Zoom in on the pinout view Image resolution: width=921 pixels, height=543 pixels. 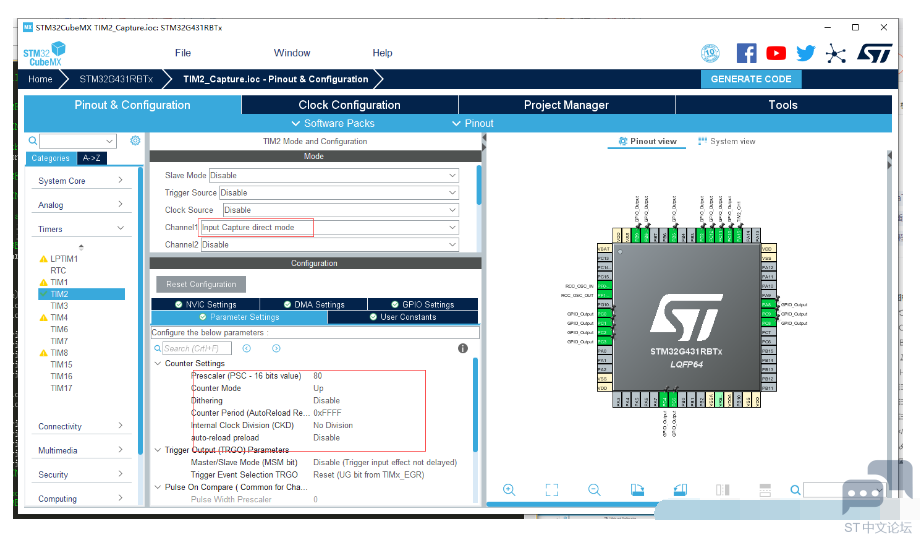pyautogui.click(x=509, y=490)
